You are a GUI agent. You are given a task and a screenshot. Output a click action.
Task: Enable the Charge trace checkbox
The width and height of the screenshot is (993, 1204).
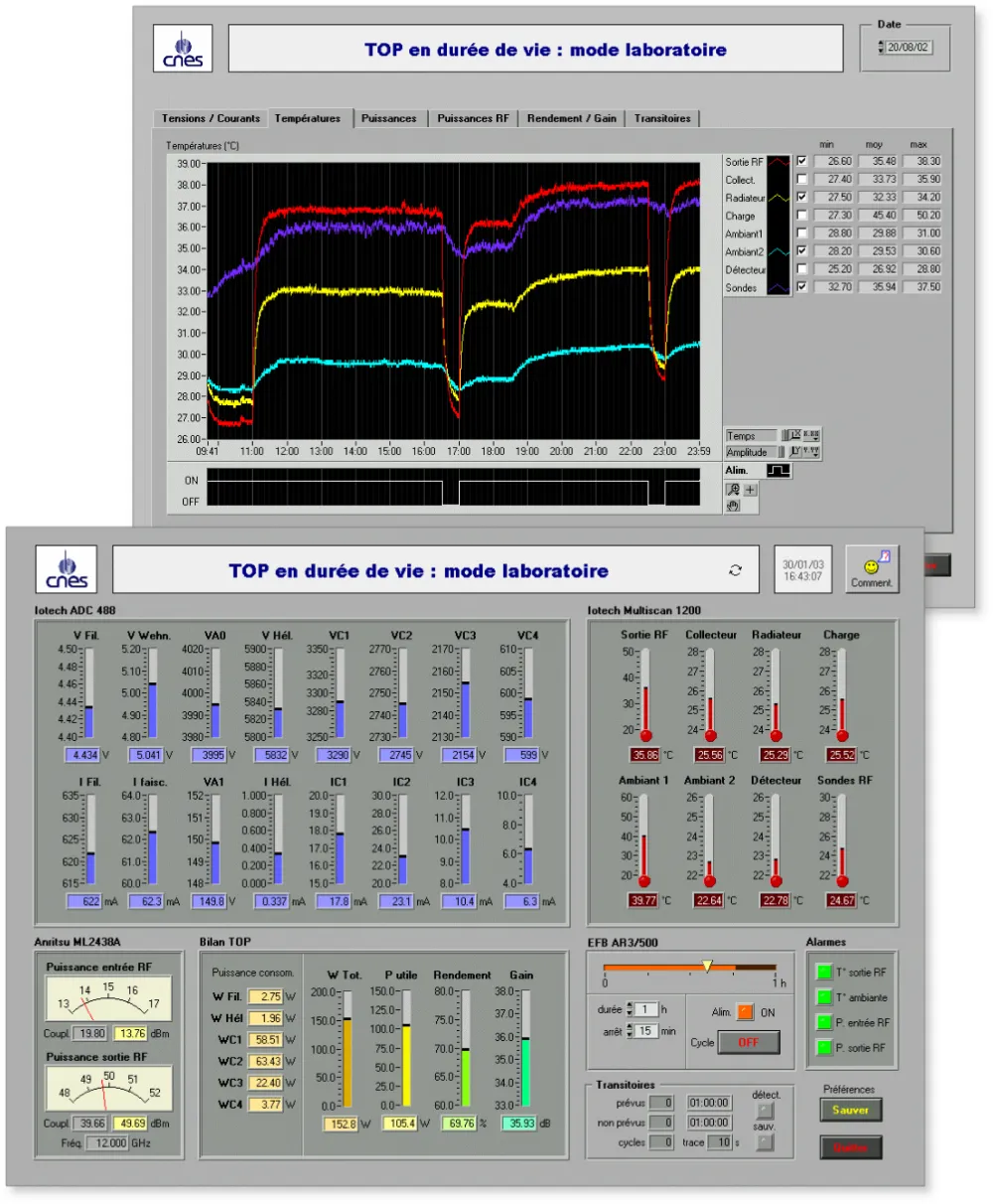802,215
